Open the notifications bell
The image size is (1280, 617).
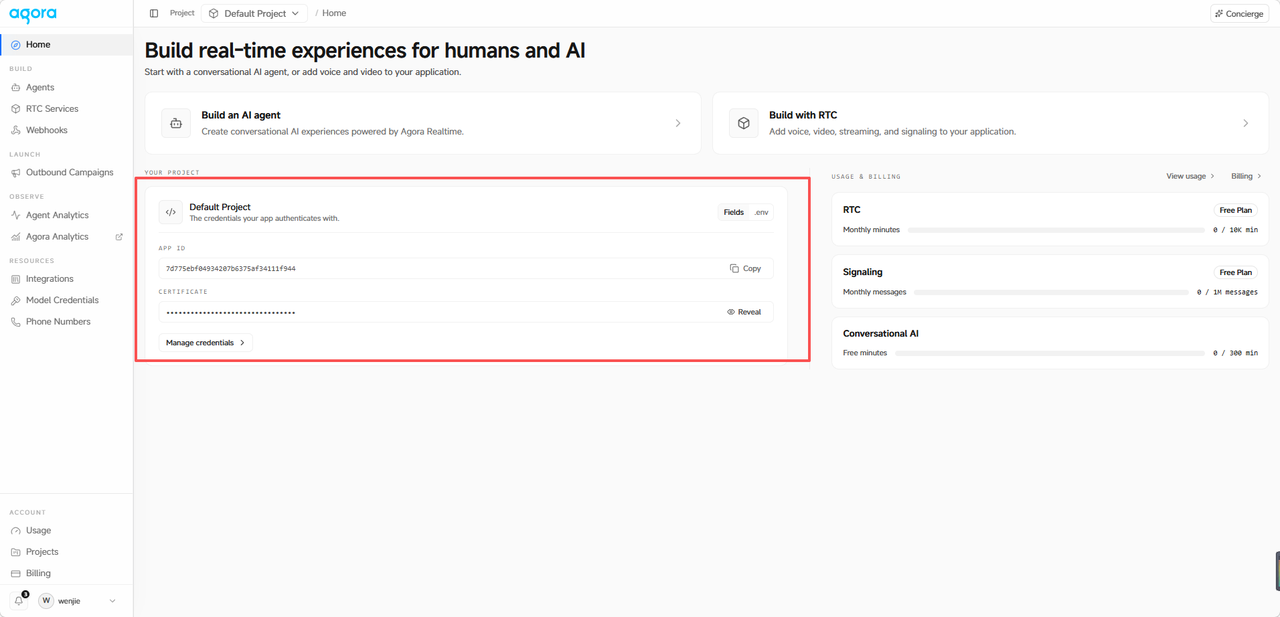pos(19,601)
